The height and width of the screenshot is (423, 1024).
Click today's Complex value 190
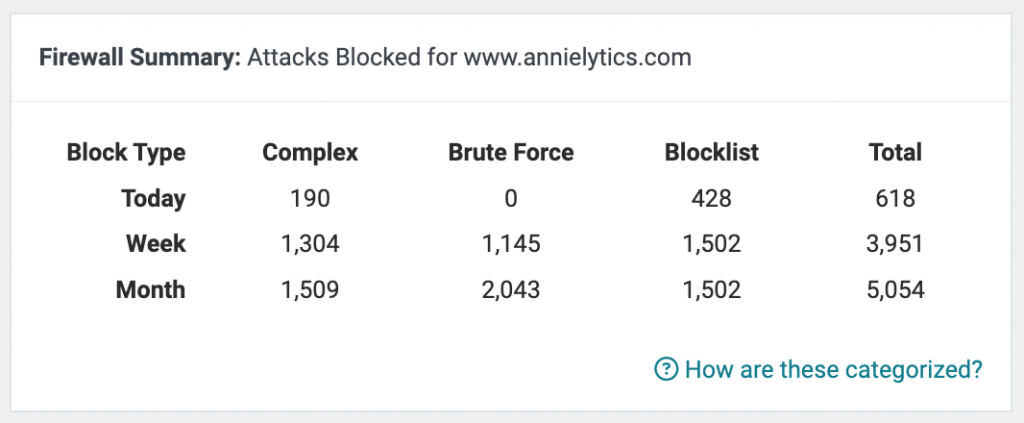coord(310,199)
